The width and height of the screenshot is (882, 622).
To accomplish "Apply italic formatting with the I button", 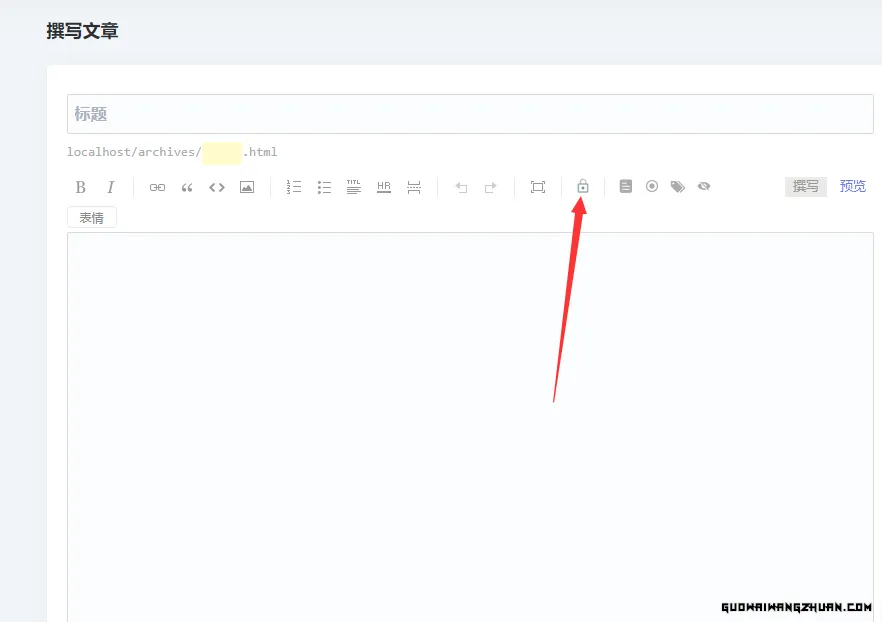I will 111,187.
